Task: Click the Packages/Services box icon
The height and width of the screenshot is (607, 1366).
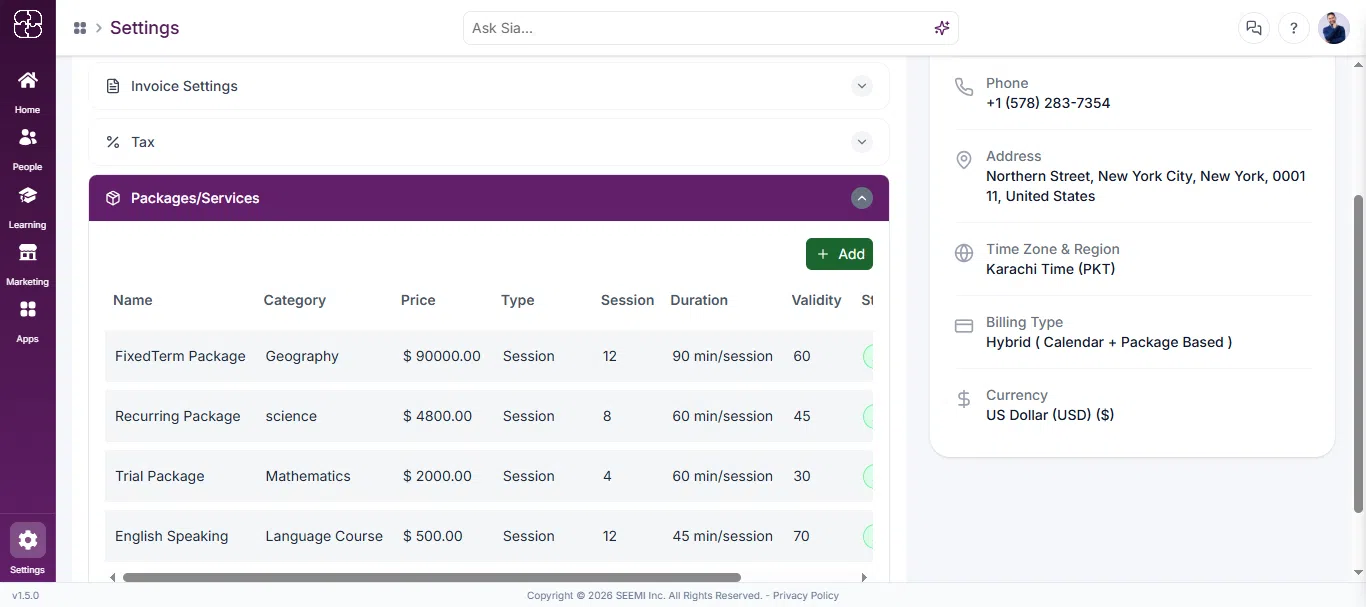Action: [113, 198]
